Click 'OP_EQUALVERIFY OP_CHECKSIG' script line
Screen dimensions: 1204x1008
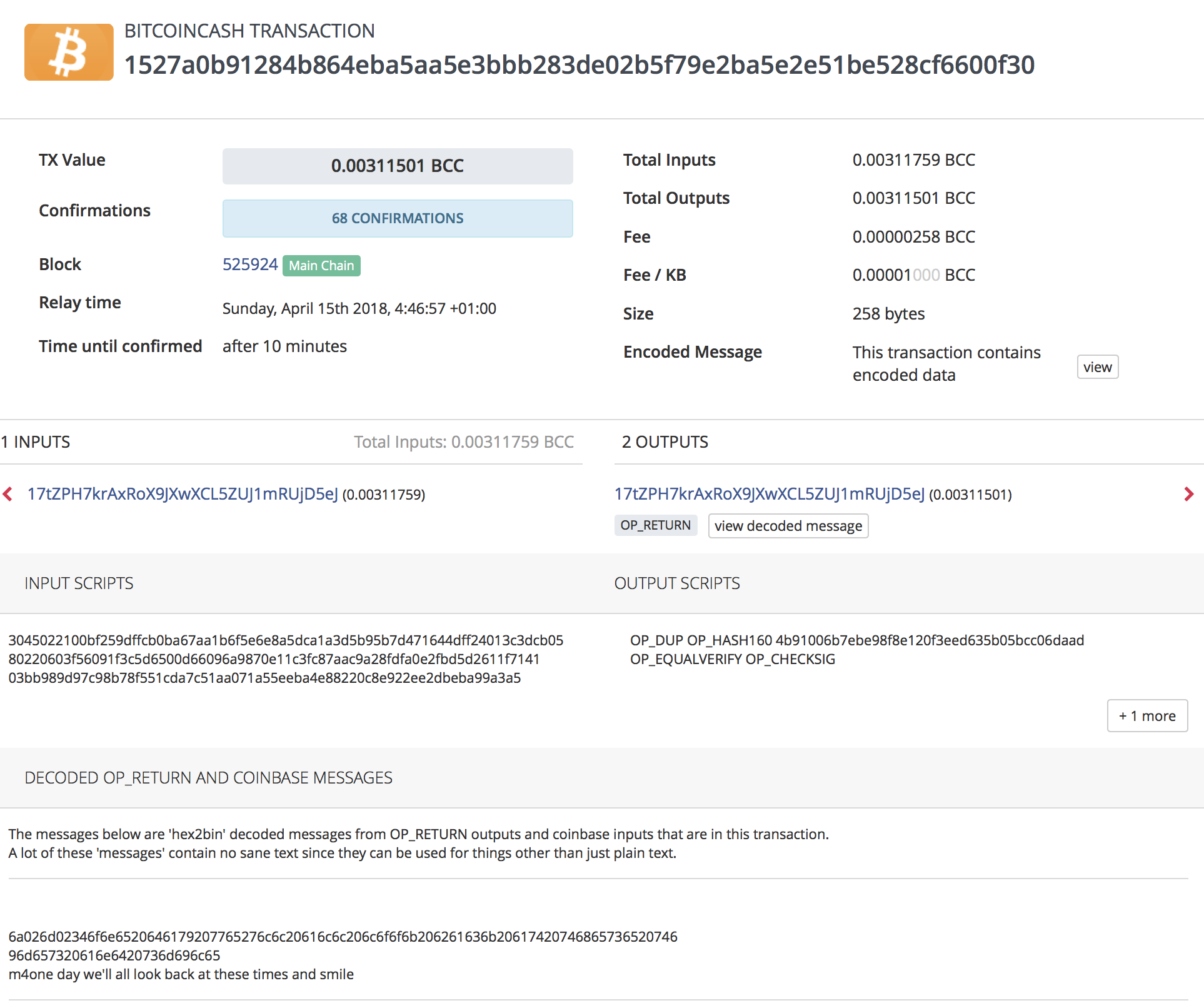pos(733,659)
